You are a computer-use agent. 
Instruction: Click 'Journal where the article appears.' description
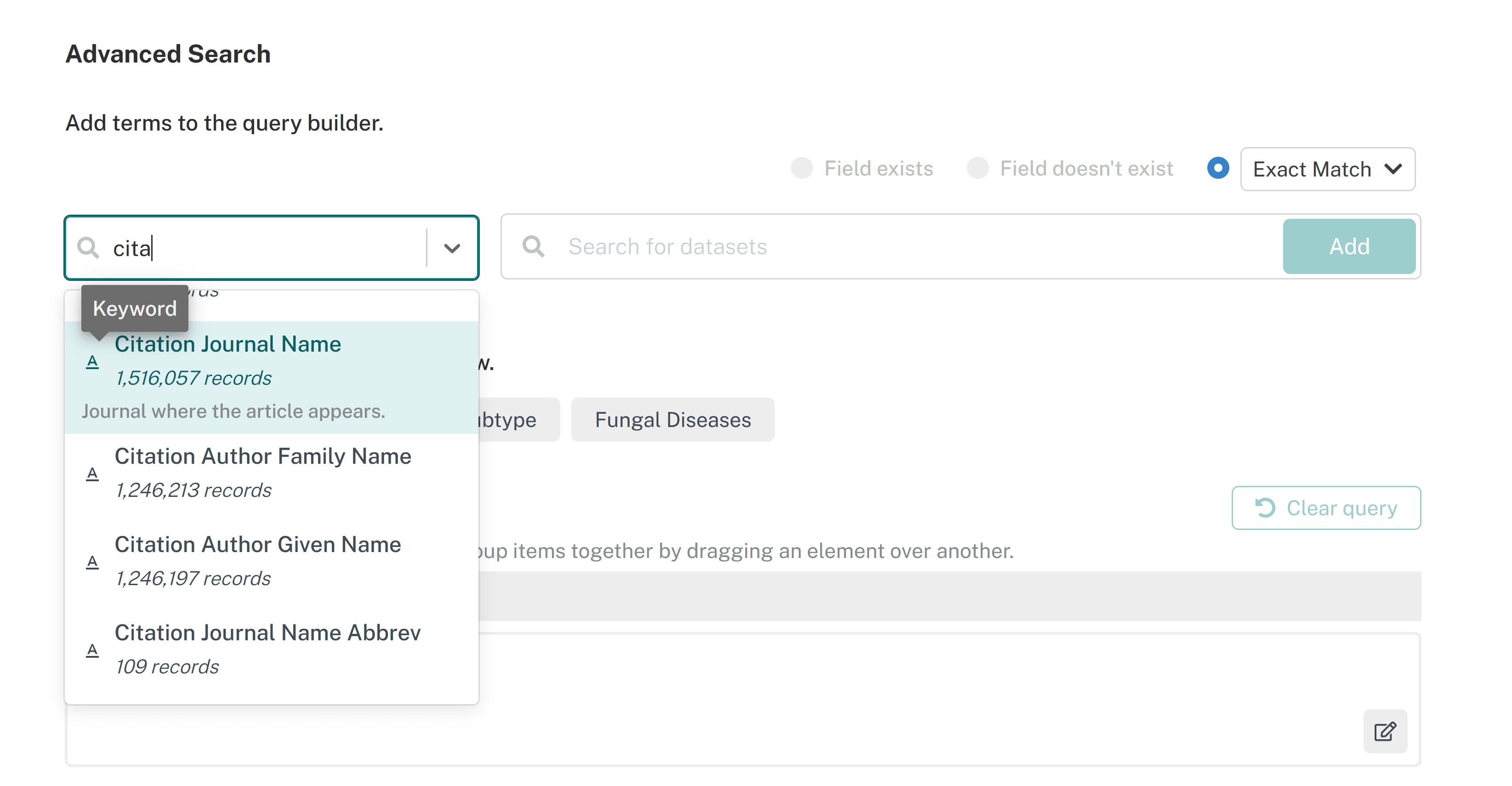click(x=233, y=411)
